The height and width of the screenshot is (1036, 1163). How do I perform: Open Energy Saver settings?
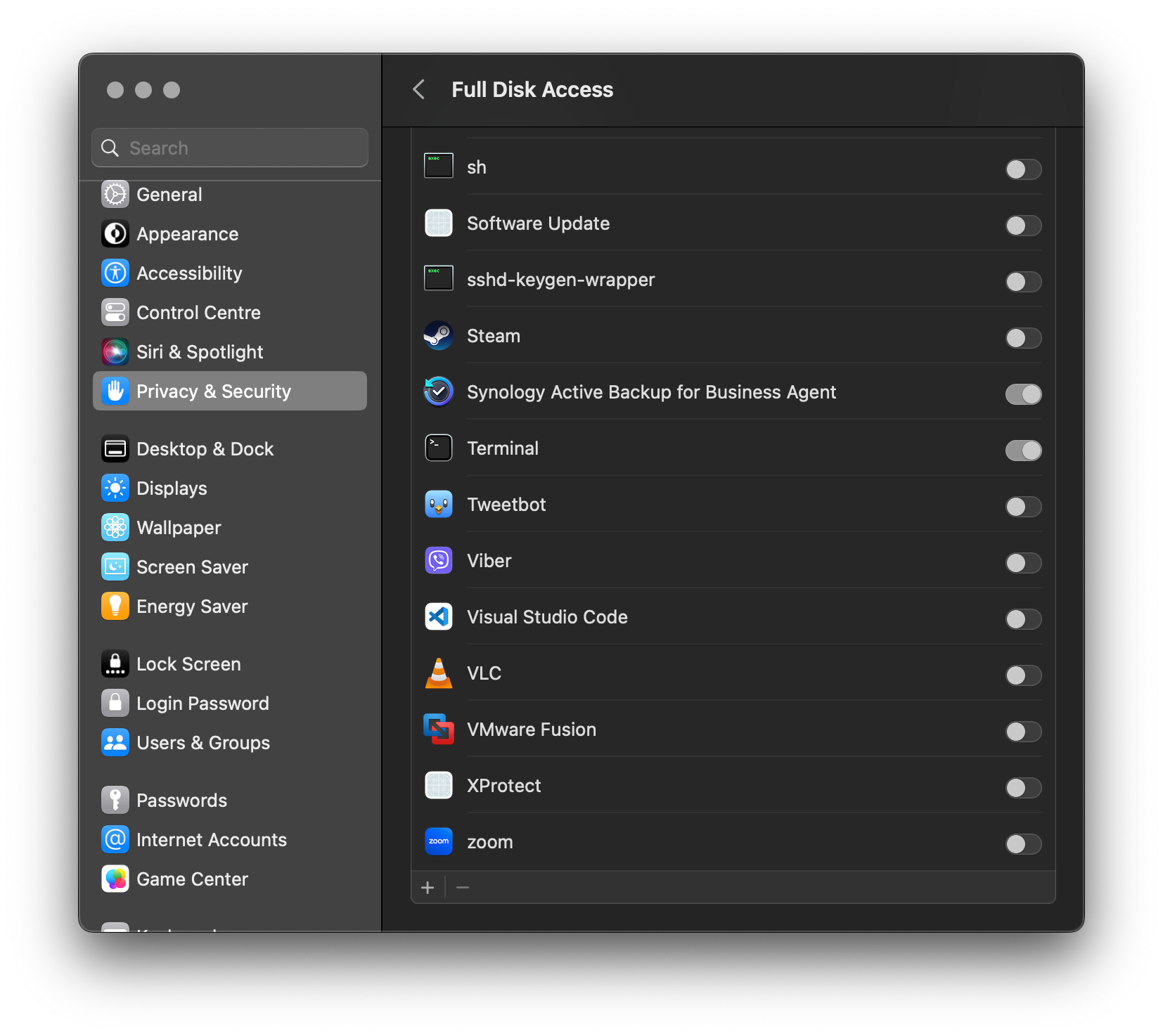point(230,607)
